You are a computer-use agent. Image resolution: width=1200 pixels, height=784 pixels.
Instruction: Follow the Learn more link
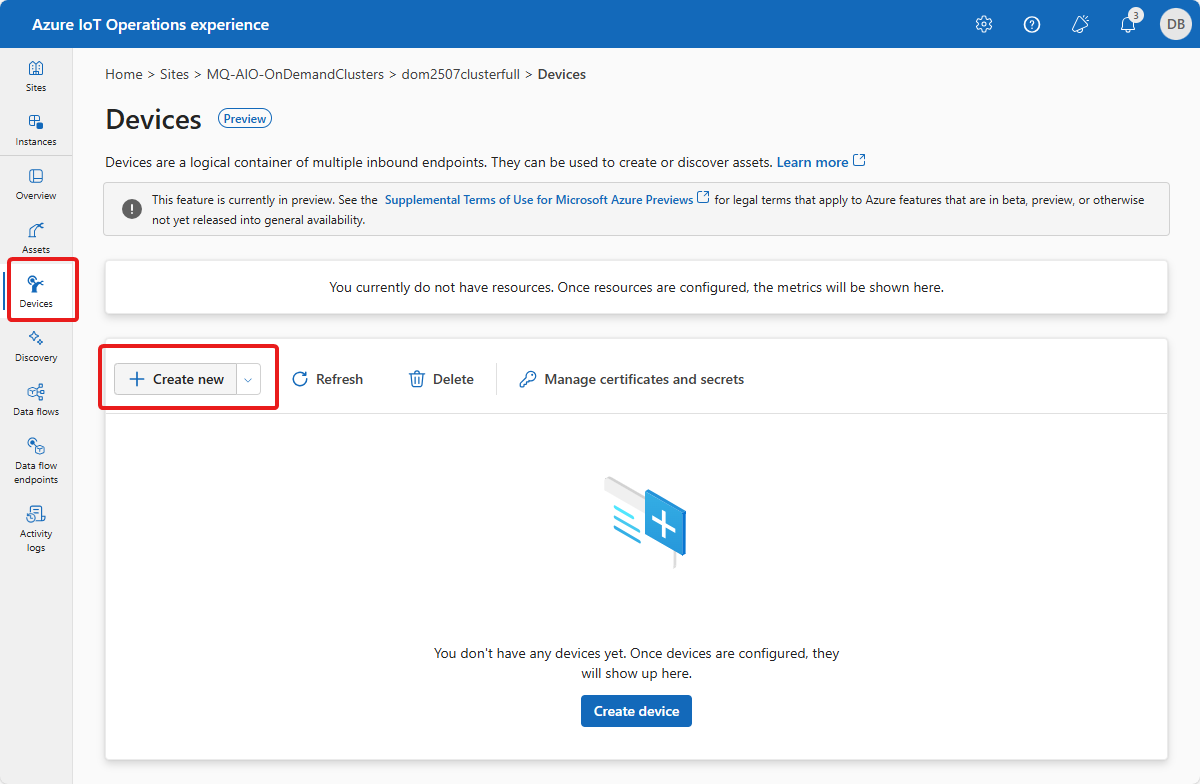(821, 162)
